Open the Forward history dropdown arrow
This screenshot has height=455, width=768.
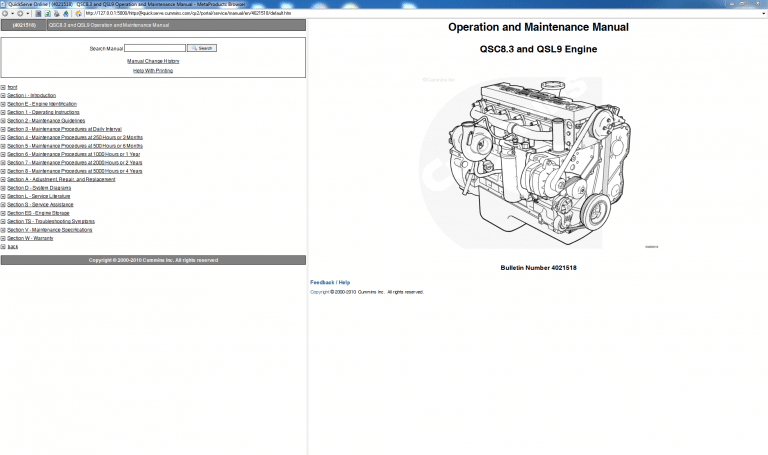[27, 14]
